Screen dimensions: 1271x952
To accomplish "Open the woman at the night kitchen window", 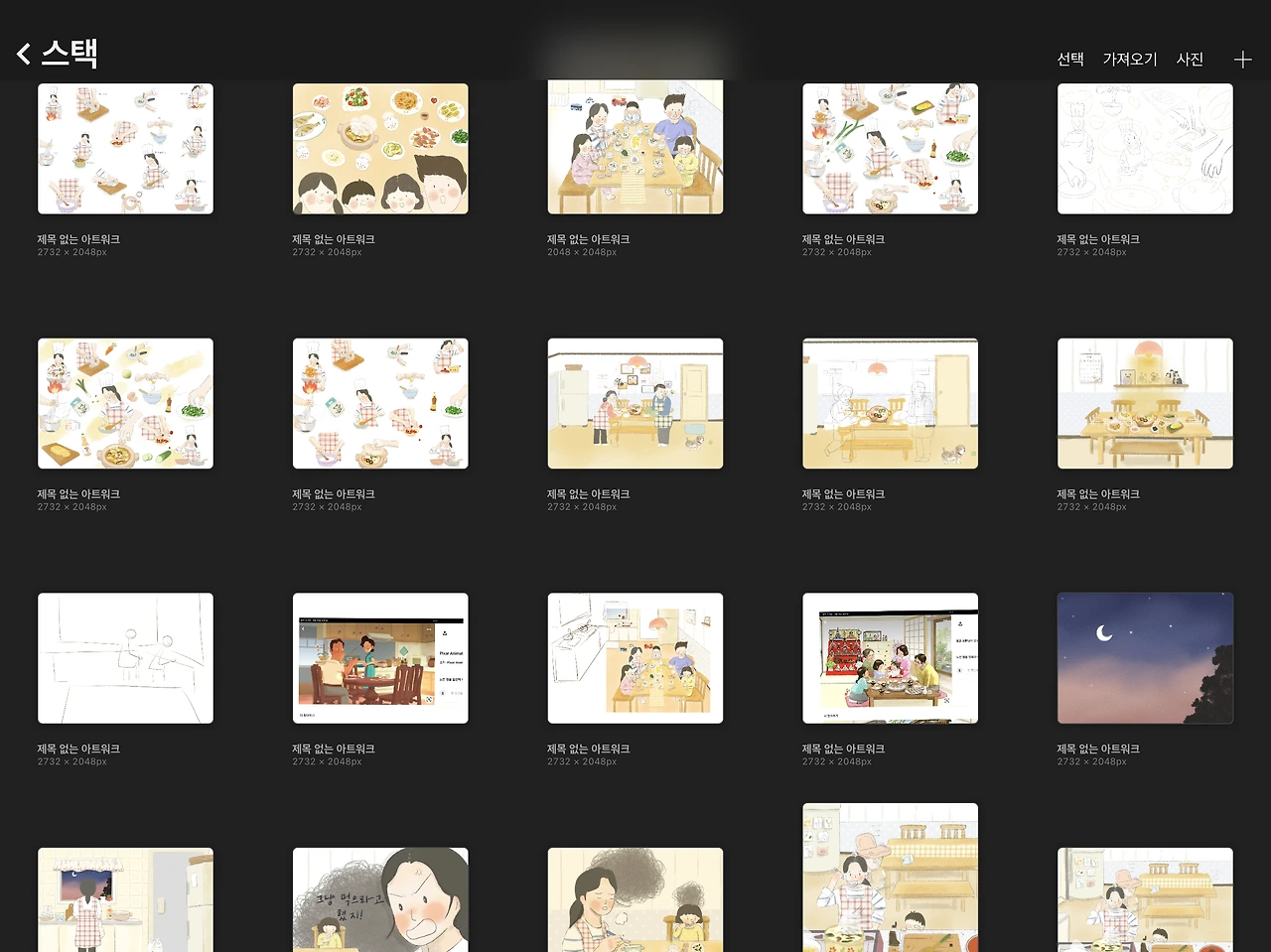I will tap(125, 899).
